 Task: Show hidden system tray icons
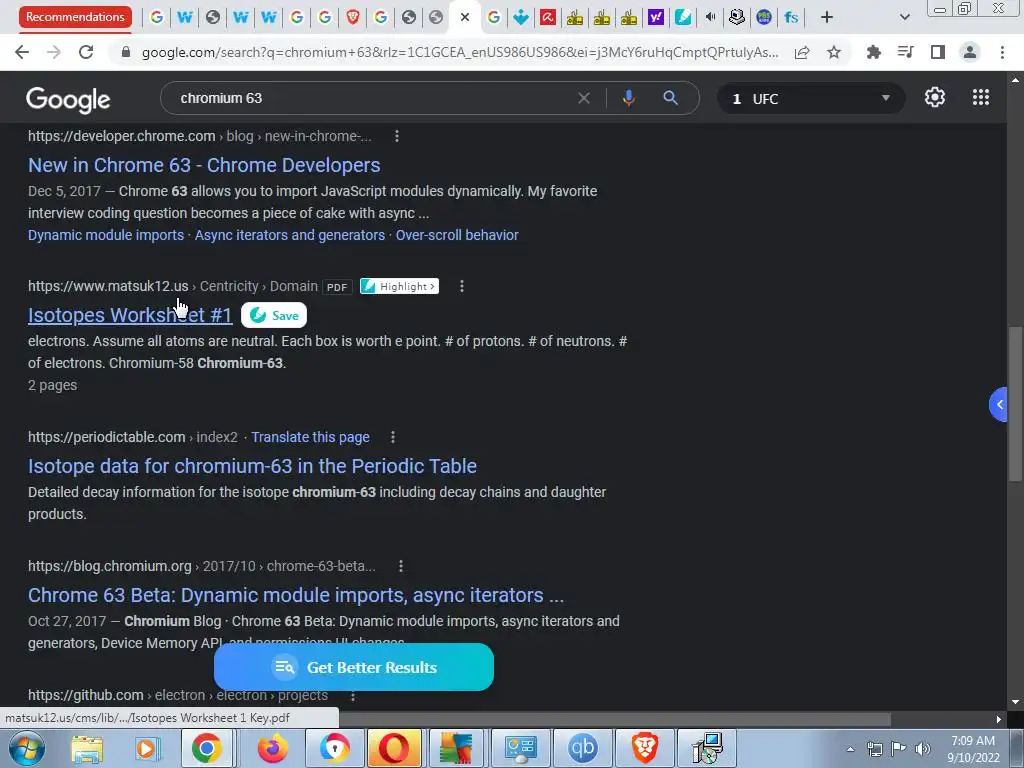(850, 749)
